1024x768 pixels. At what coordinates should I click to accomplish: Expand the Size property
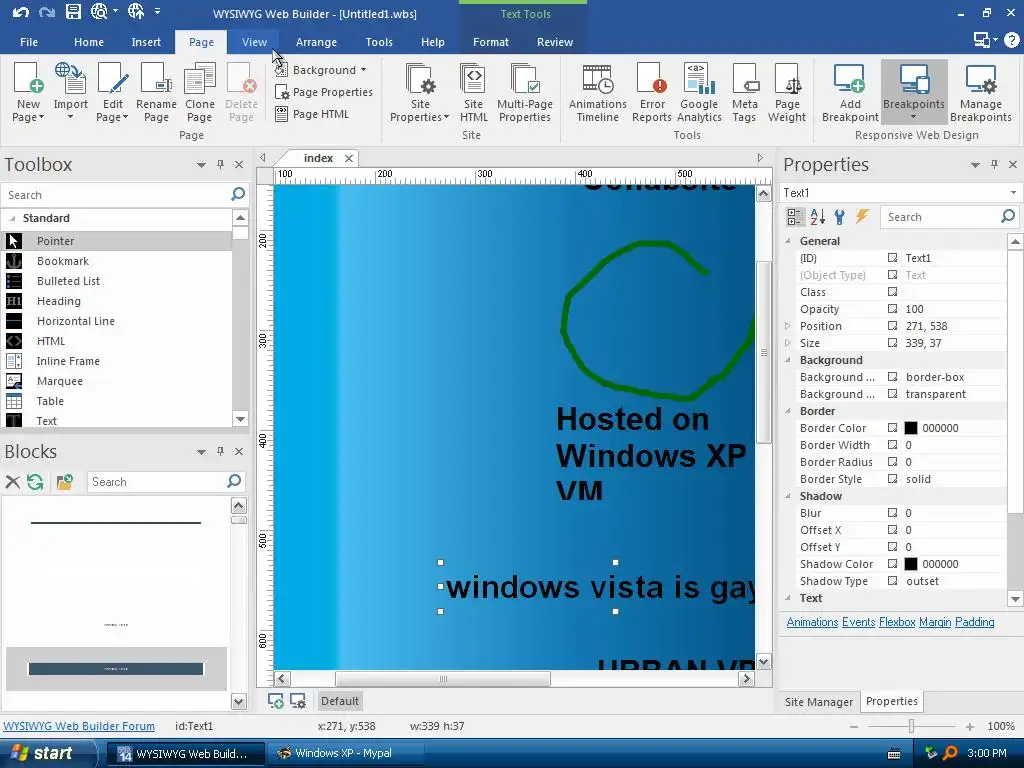pos(788,343)
